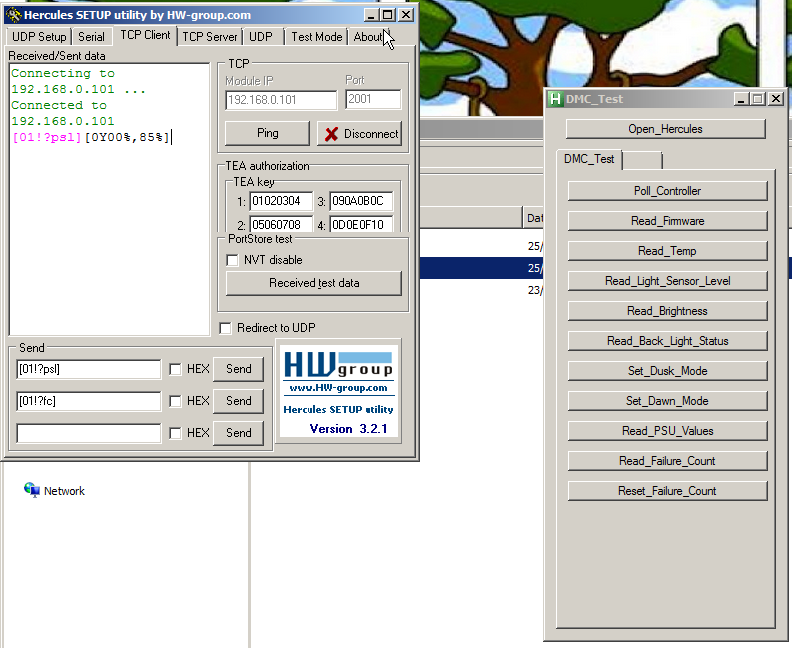Open the Test Mode tab

tap(316, 37)
